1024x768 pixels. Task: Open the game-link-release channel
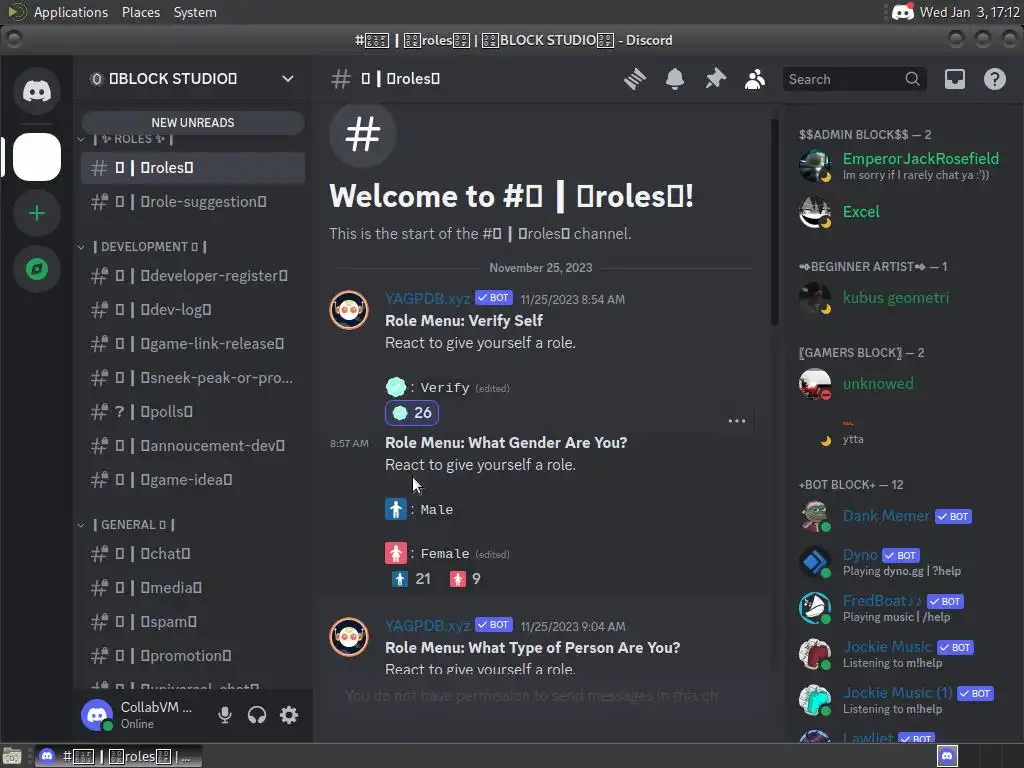193,344
